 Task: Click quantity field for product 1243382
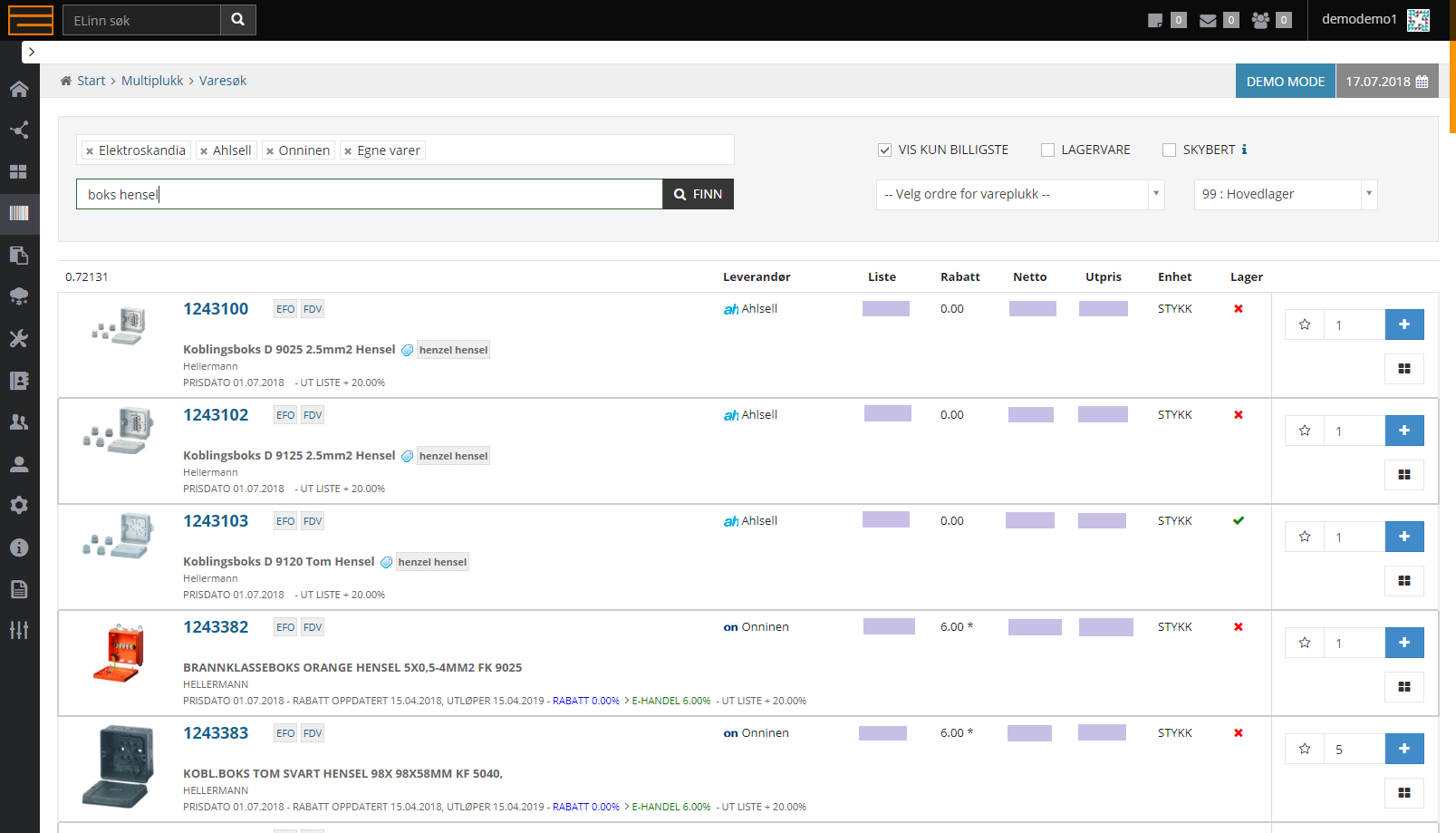tap(1355, 643)
